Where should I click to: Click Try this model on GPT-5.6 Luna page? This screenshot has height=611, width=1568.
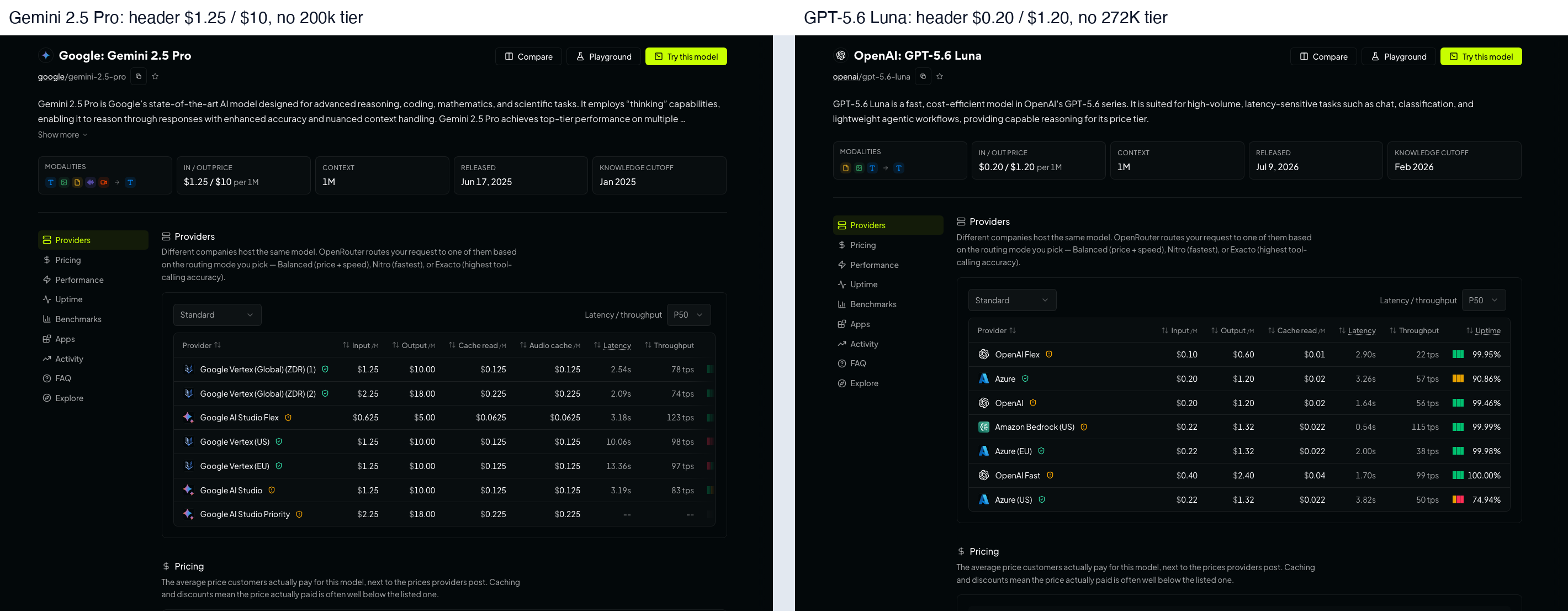[1481, 57]
